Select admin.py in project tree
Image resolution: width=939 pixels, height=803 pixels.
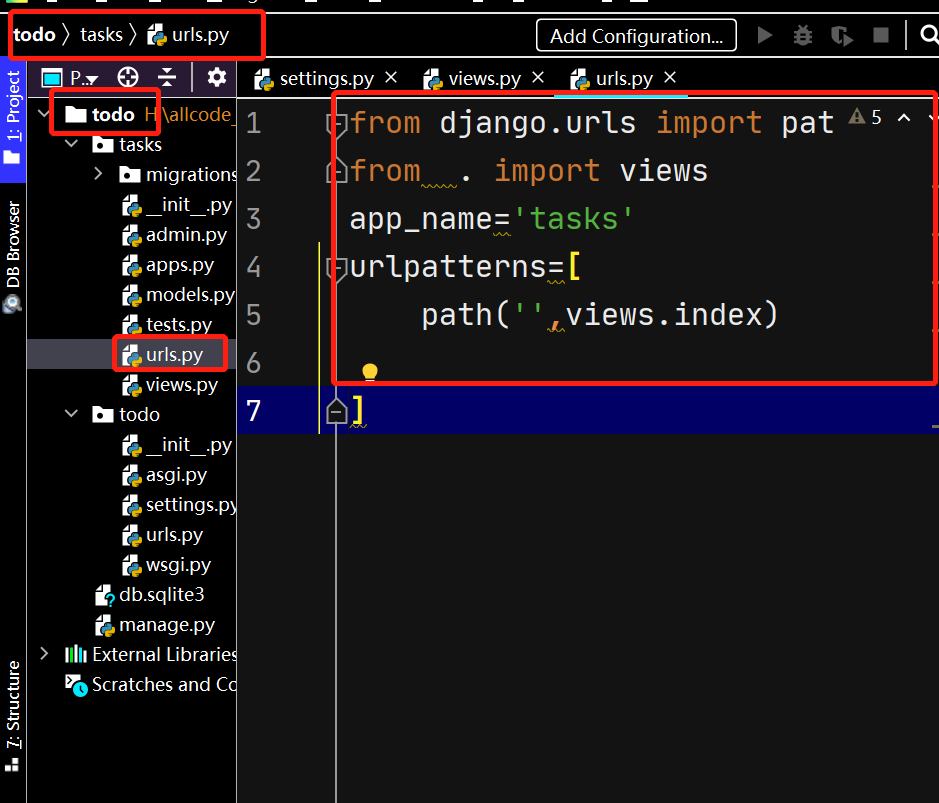tap(174, 235)
